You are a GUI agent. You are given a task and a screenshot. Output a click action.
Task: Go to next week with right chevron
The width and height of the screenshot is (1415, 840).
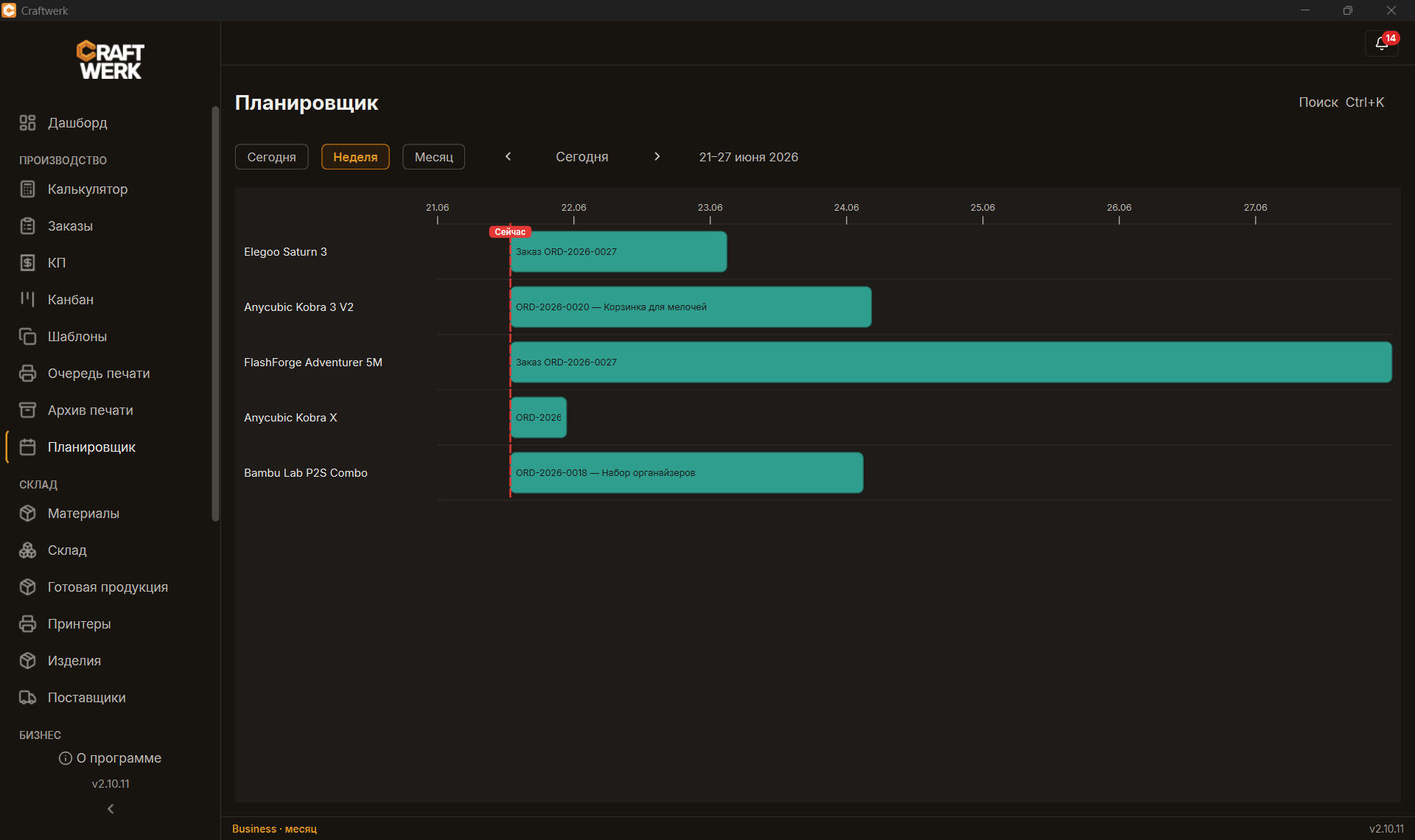[x=657, y=157]
